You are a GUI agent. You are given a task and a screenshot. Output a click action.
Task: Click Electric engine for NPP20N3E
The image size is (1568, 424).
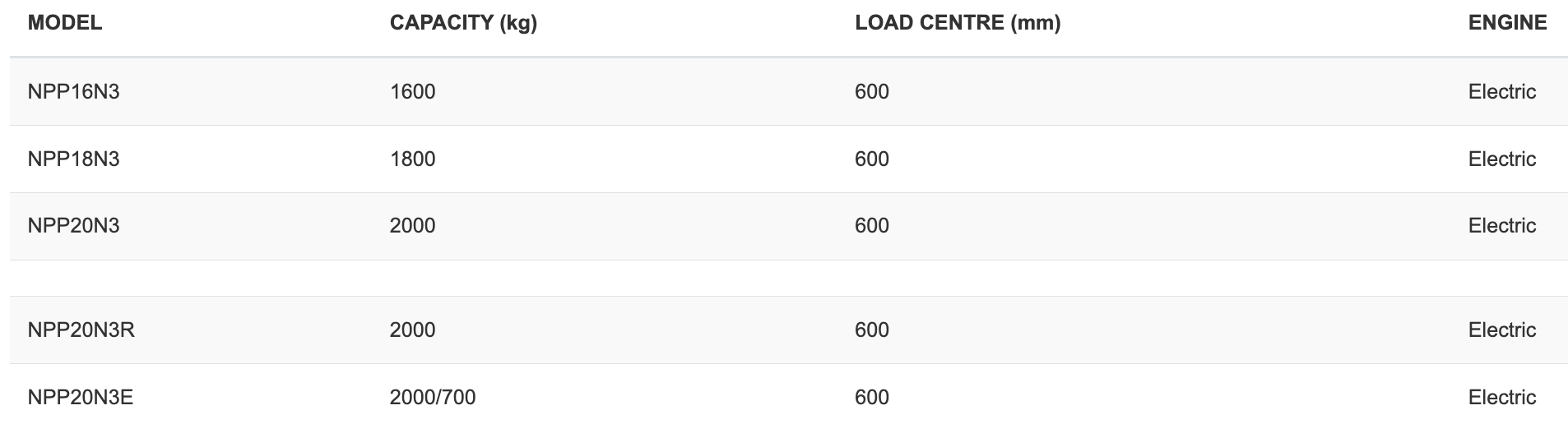click(x=1502, y=398)
